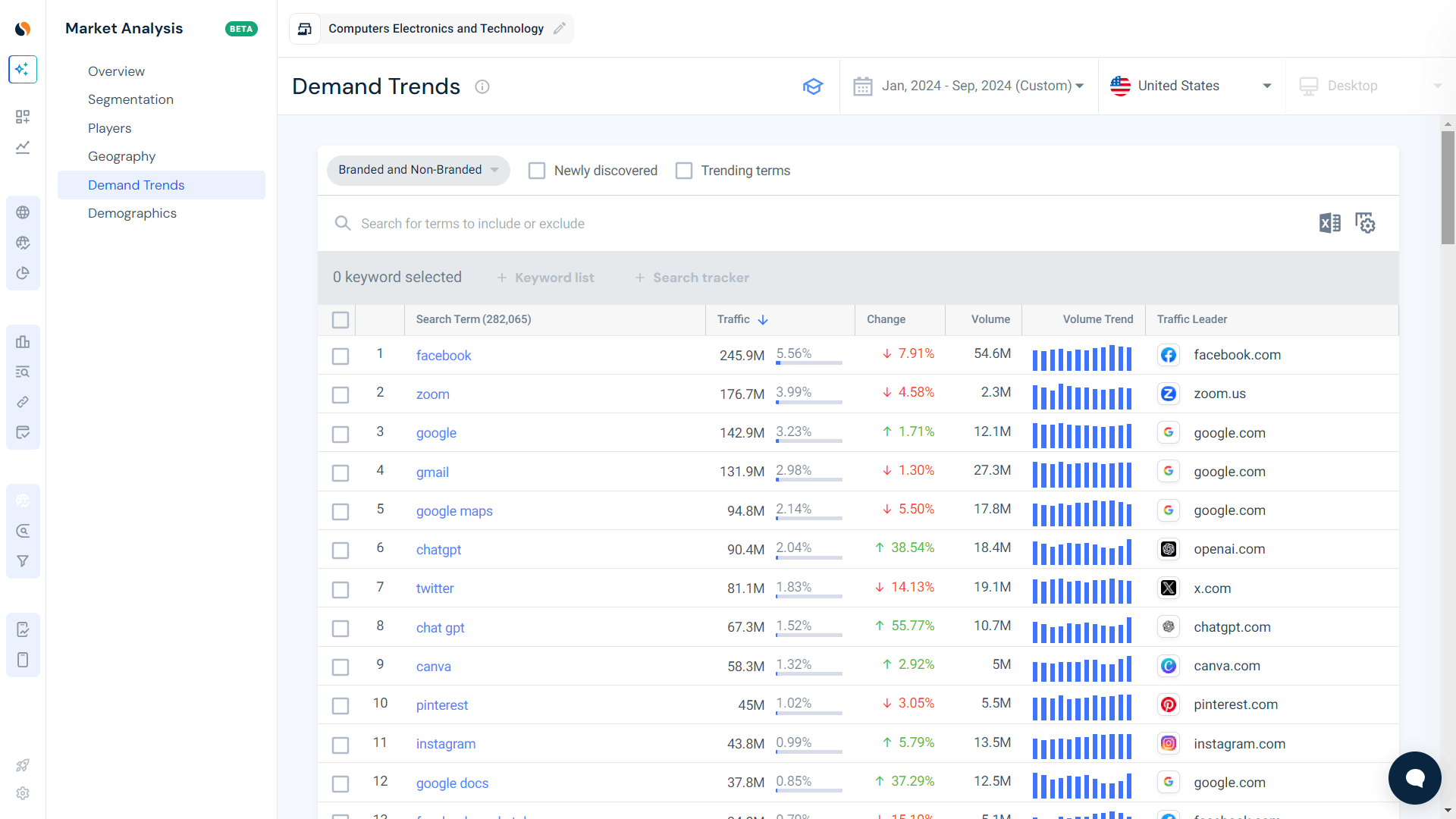Screen dimensions: 1456x819
Task: Select the checkbox next to facebook row
Action: 340,356
